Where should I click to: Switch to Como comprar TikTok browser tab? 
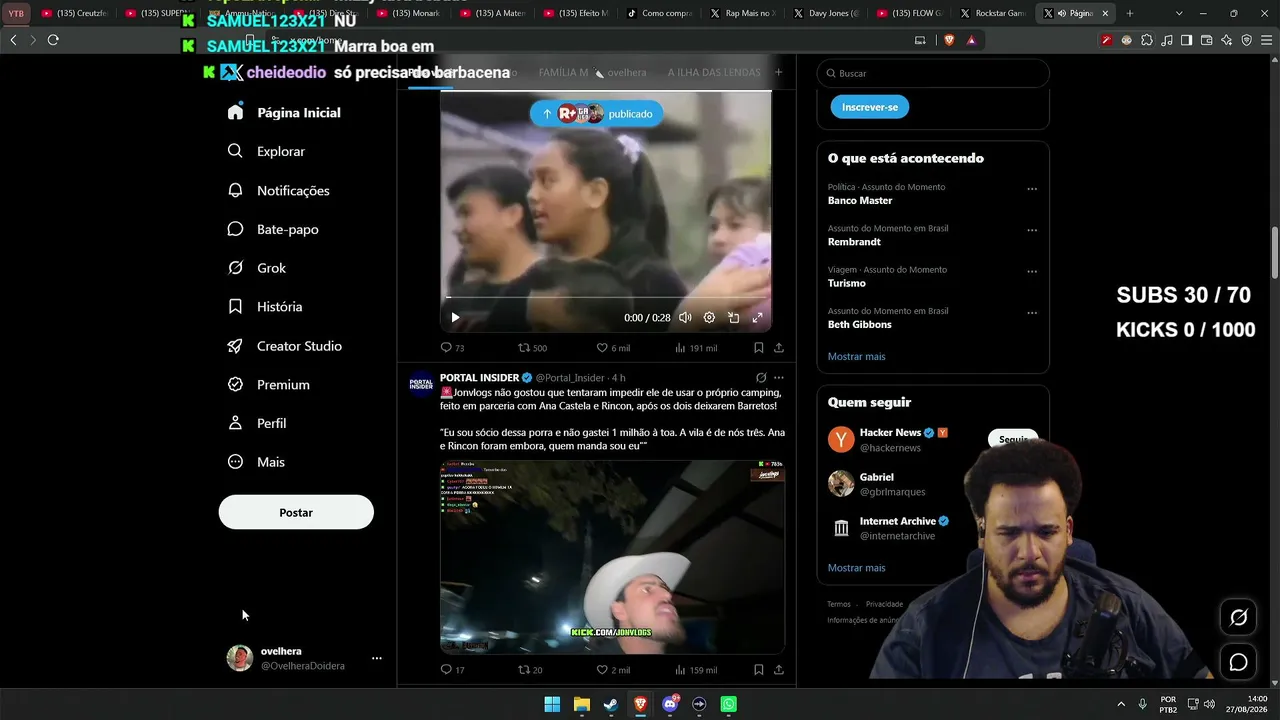coord(658,14)
